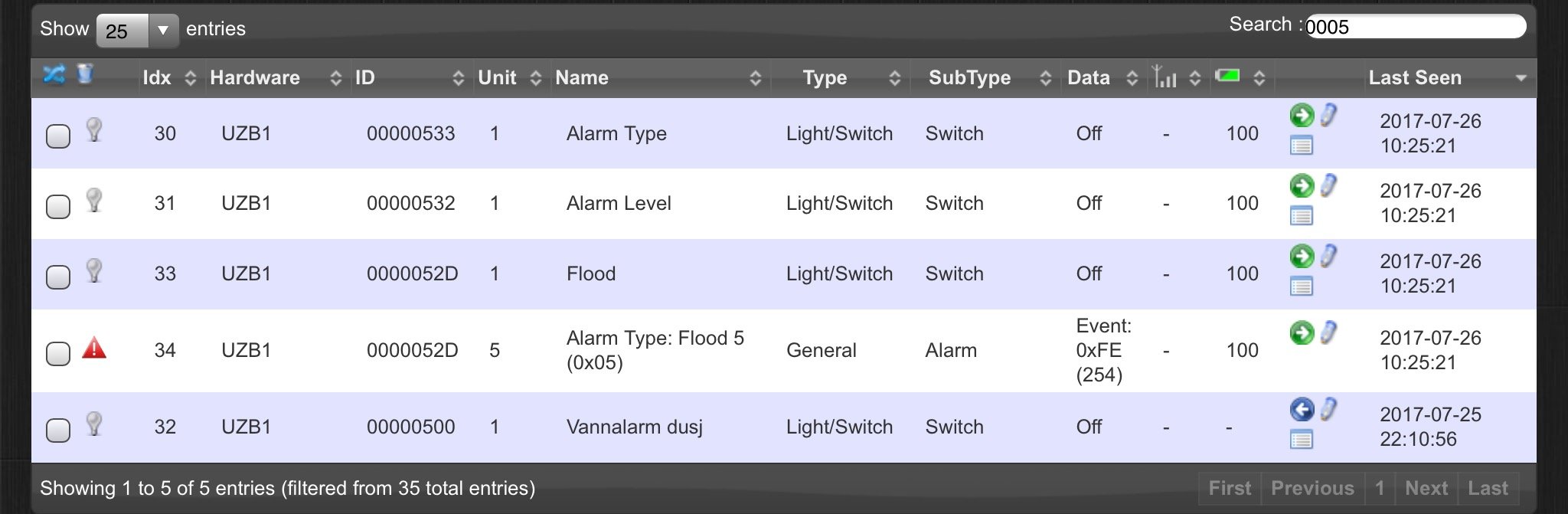Click the lightbulb icon for Vannalarm dusj
This screenshot has height=514, width=1568.
click(94, 424)
